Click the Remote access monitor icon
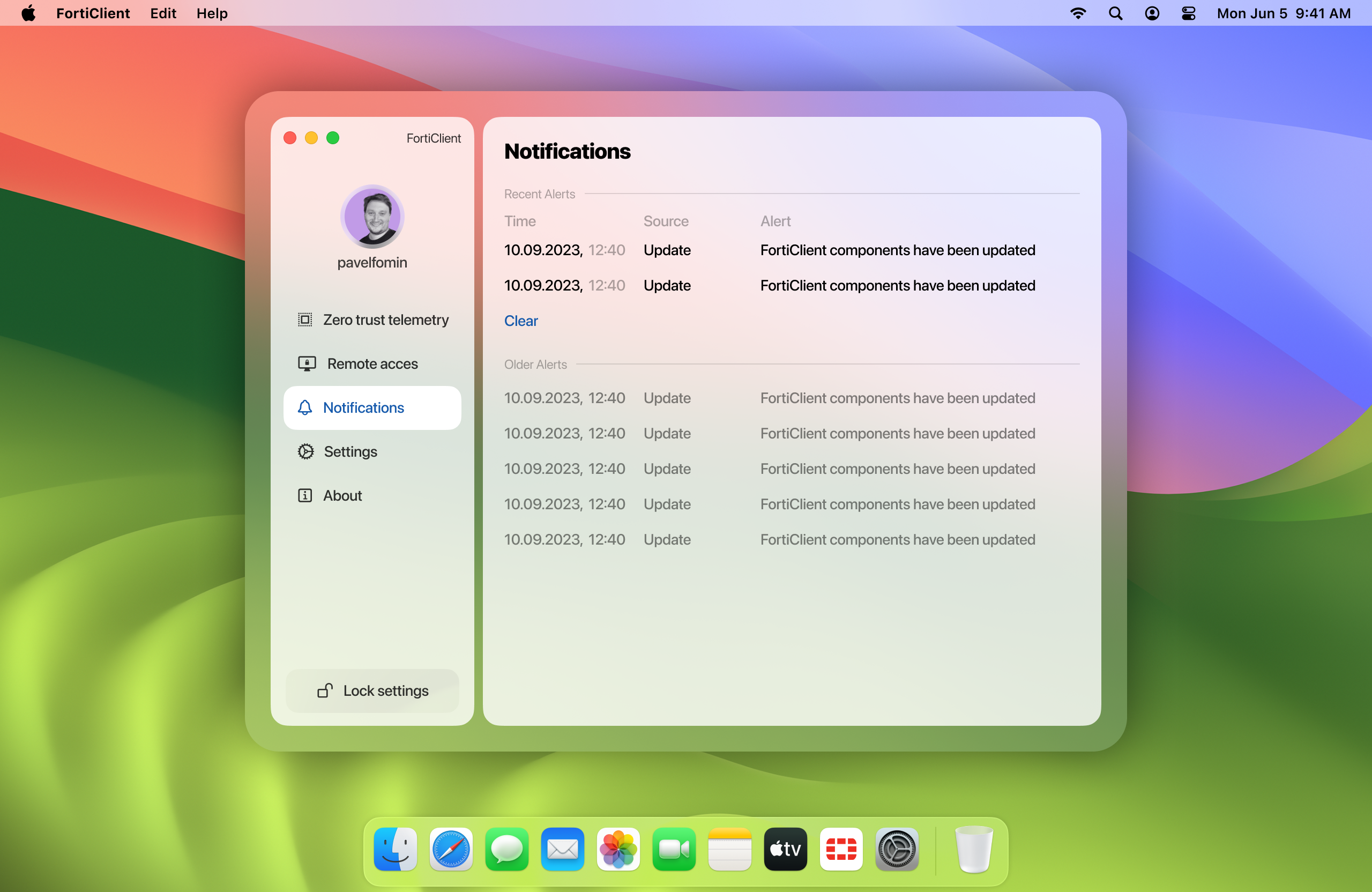 (x=307, y=363)
